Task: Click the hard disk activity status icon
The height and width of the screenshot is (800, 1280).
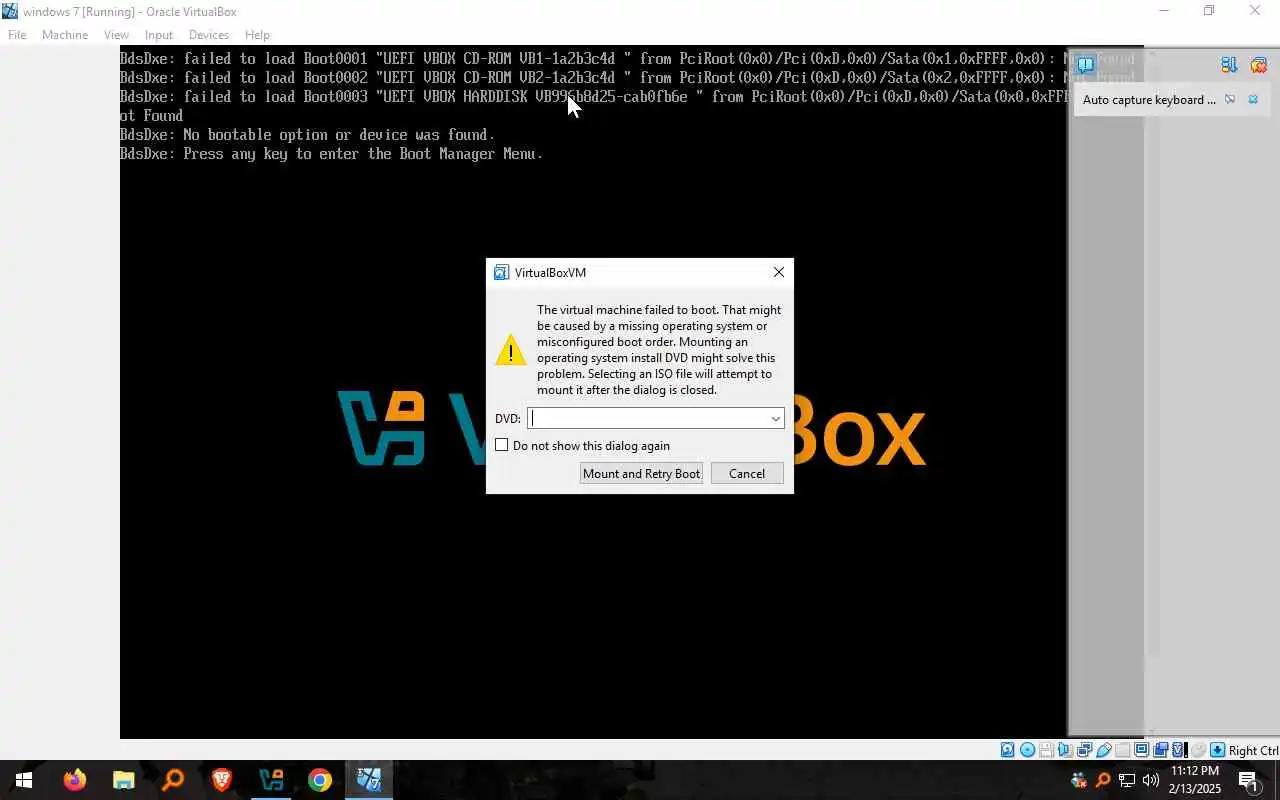Action: tap(1007, 750)
